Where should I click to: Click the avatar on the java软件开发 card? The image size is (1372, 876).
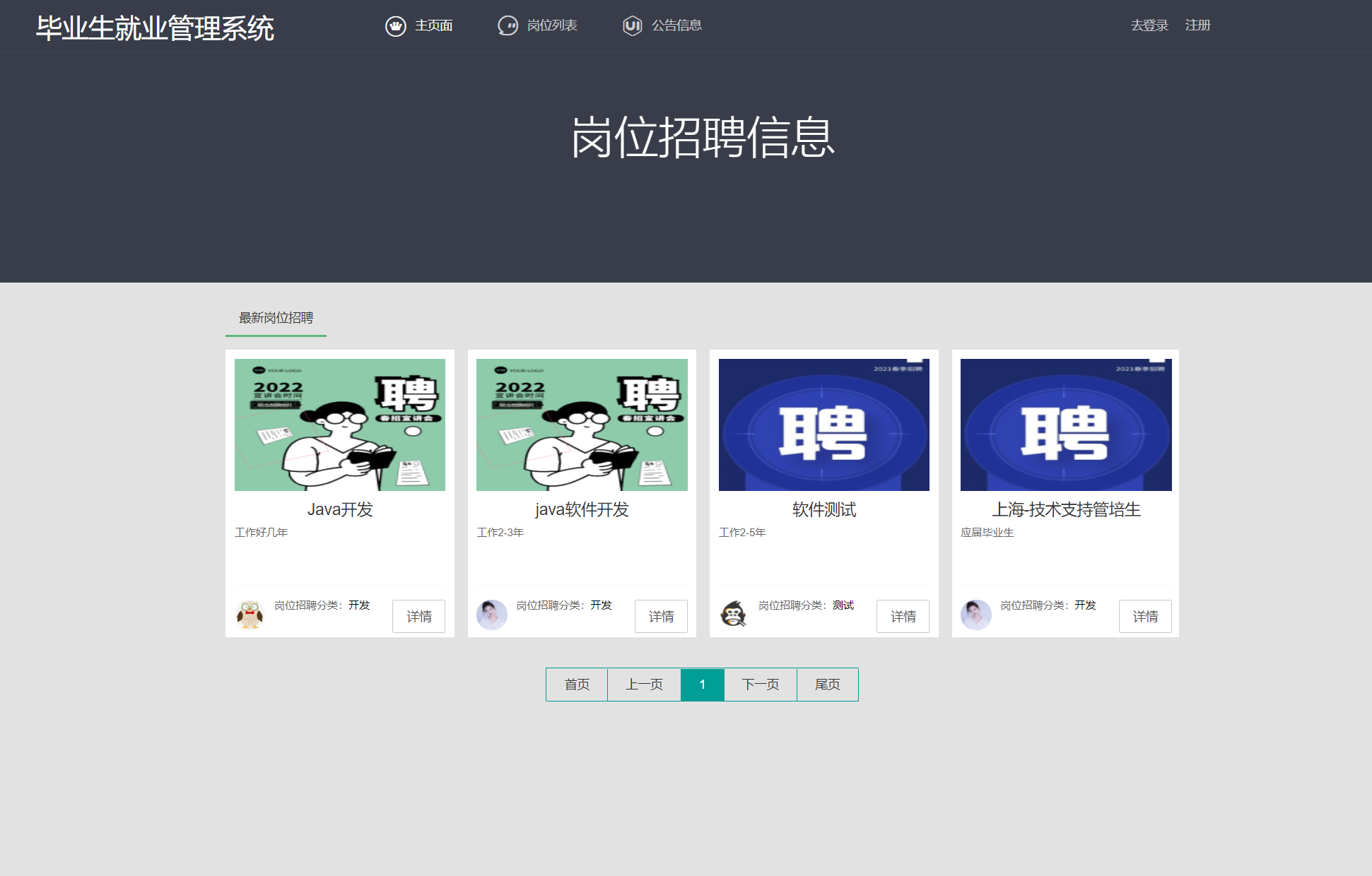pyautogui.click(x=492, y=615)
